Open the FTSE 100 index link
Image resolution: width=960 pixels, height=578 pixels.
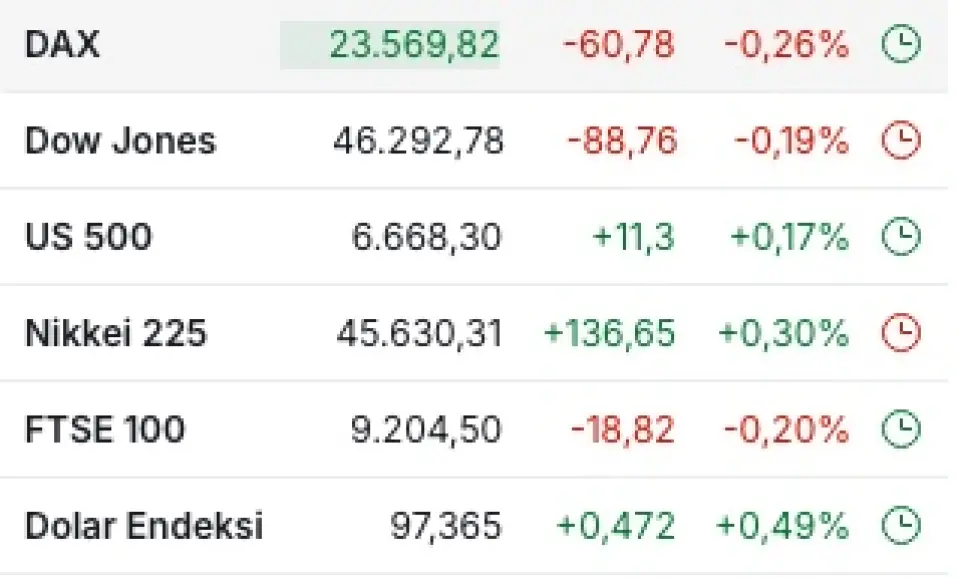(x=105, y=429)
